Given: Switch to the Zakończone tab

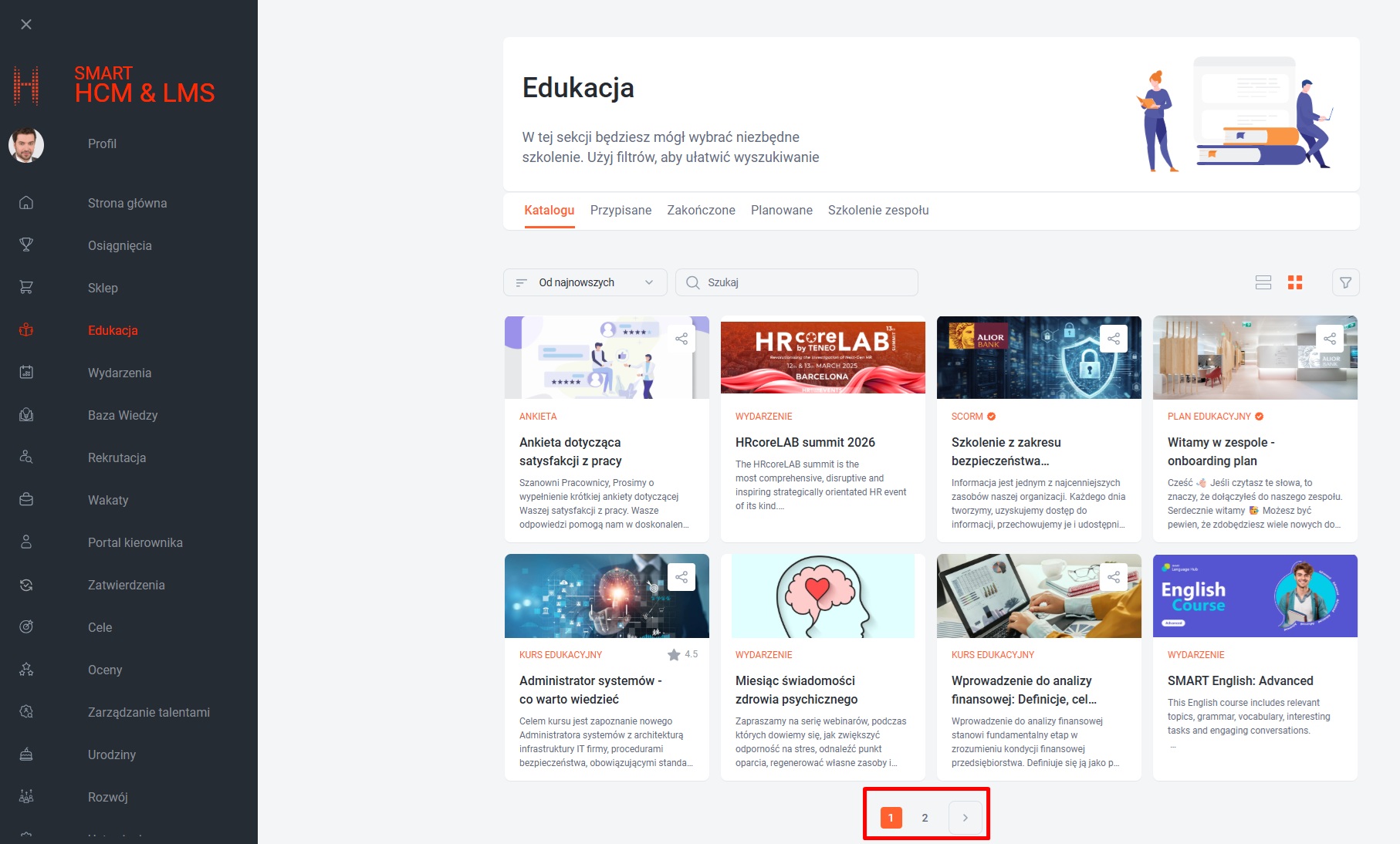Looking at the screenshot, I should (700, 210).
